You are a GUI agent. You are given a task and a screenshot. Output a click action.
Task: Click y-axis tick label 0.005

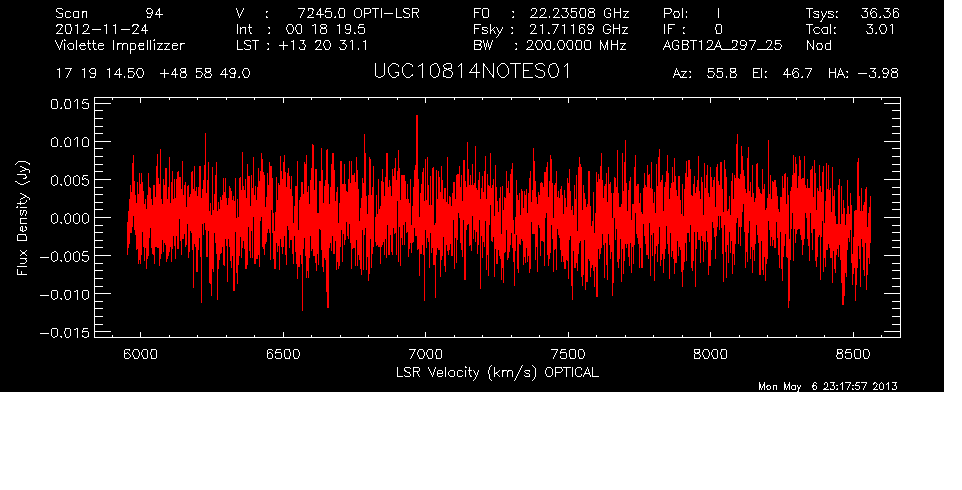click(69, 181)
